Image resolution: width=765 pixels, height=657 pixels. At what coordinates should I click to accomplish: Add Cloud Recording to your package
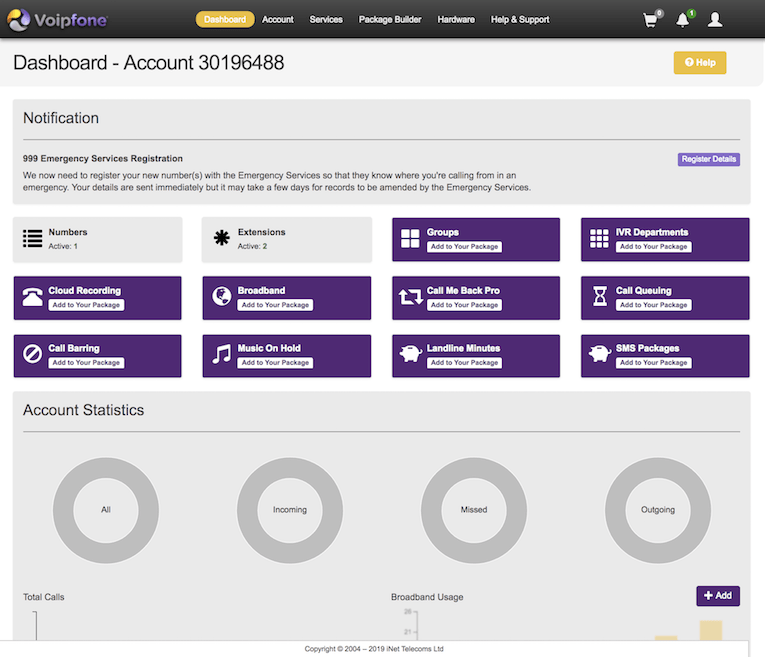coord(86,304)
